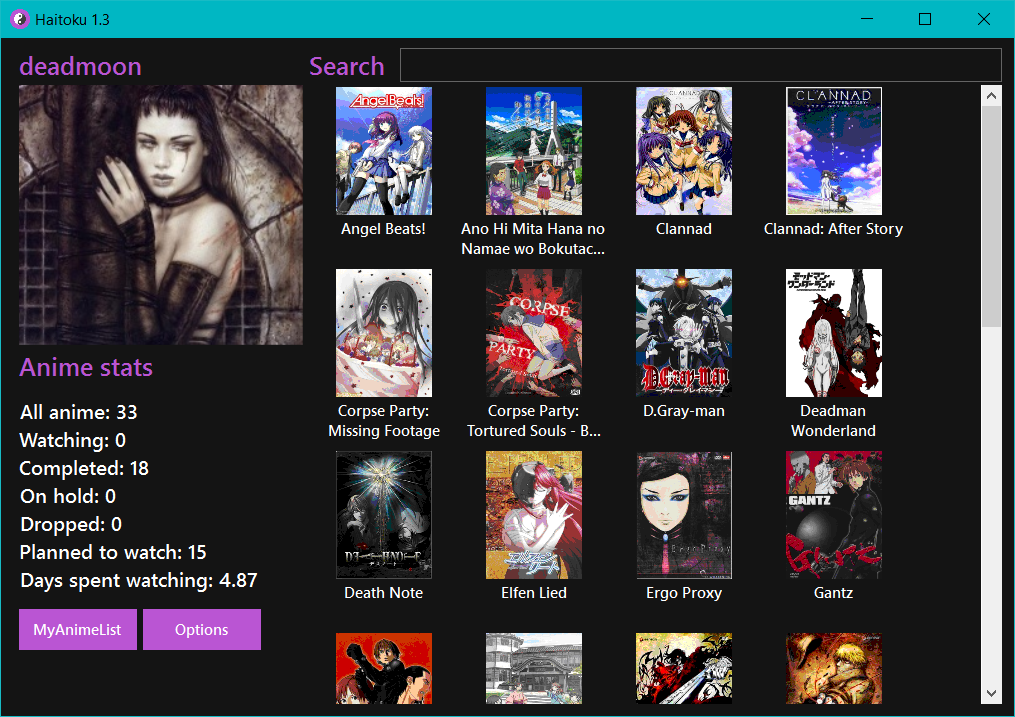1015x717 pixels.
Task: Click the All anime: 33 stat
Action: [x=78, y=412]
